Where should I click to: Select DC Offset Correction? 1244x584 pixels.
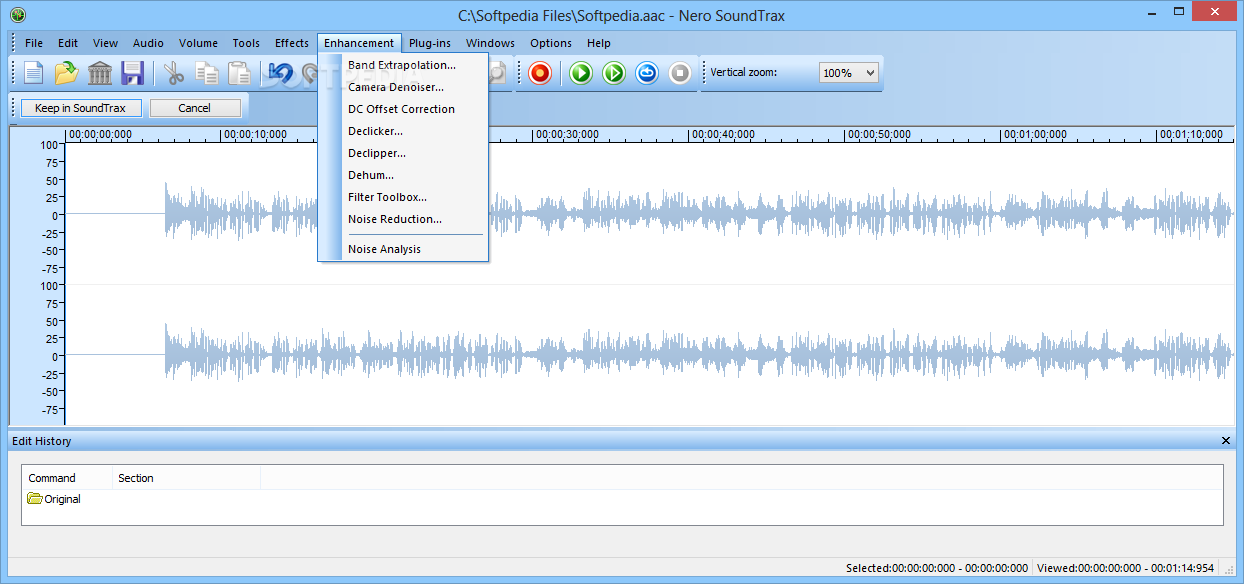(x=403, y=109)
